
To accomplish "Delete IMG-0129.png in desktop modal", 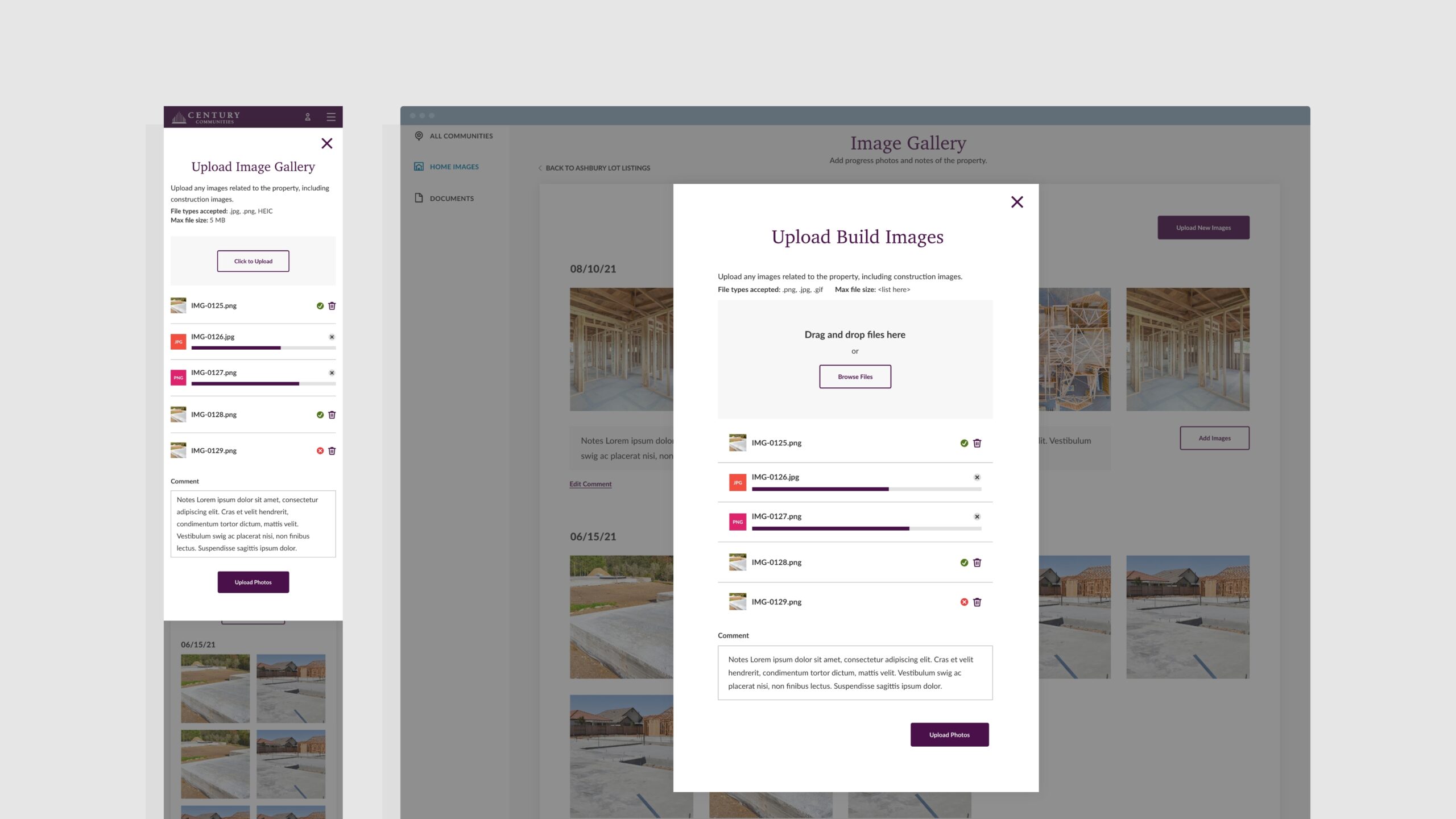I will point(977,602).
